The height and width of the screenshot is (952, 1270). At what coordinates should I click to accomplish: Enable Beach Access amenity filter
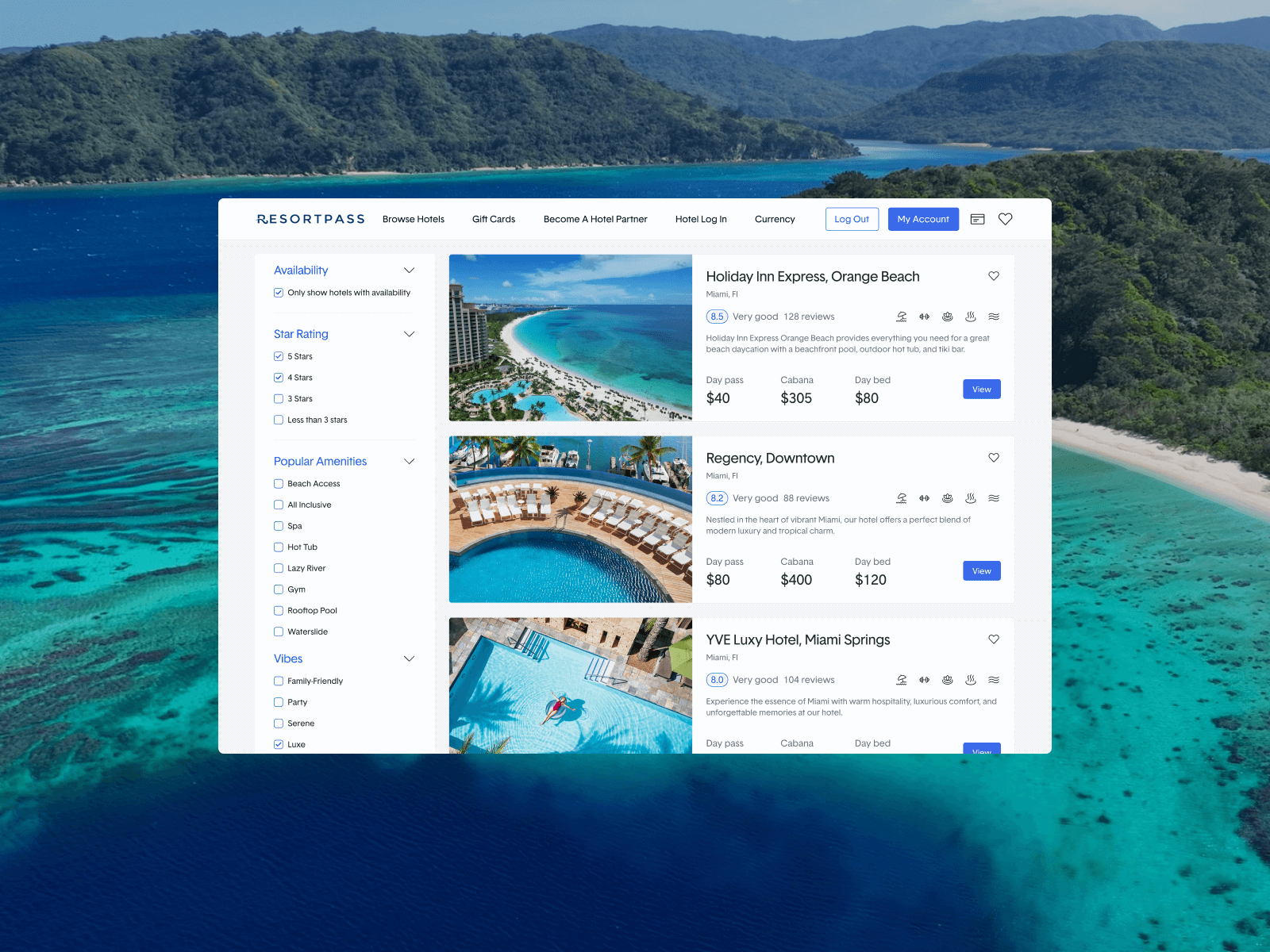tap(279, 484)
